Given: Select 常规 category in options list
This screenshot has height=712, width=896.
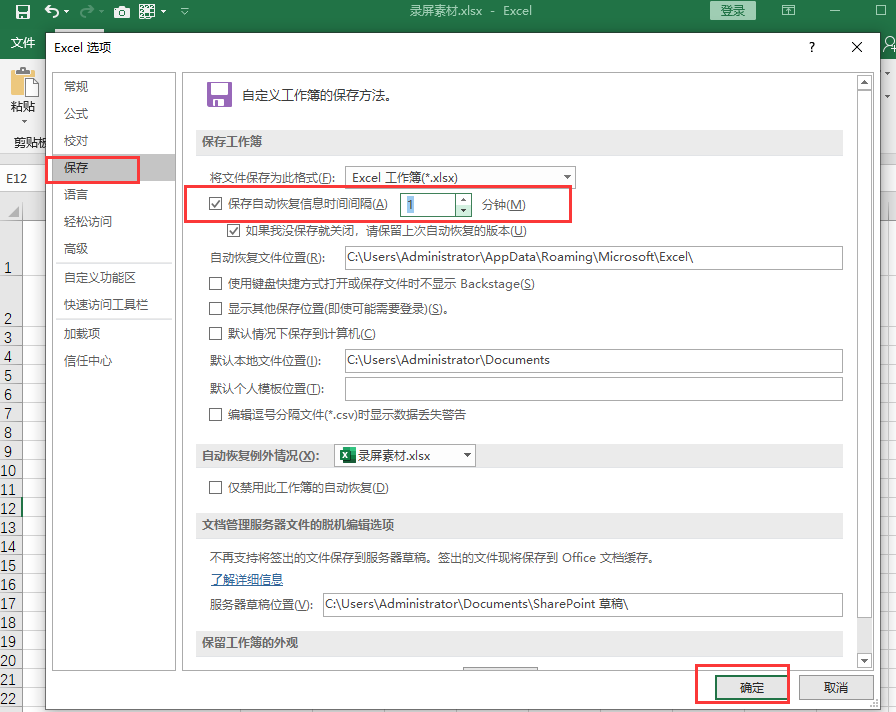Looking at the screenshot, I should click(x=114, y=86).
